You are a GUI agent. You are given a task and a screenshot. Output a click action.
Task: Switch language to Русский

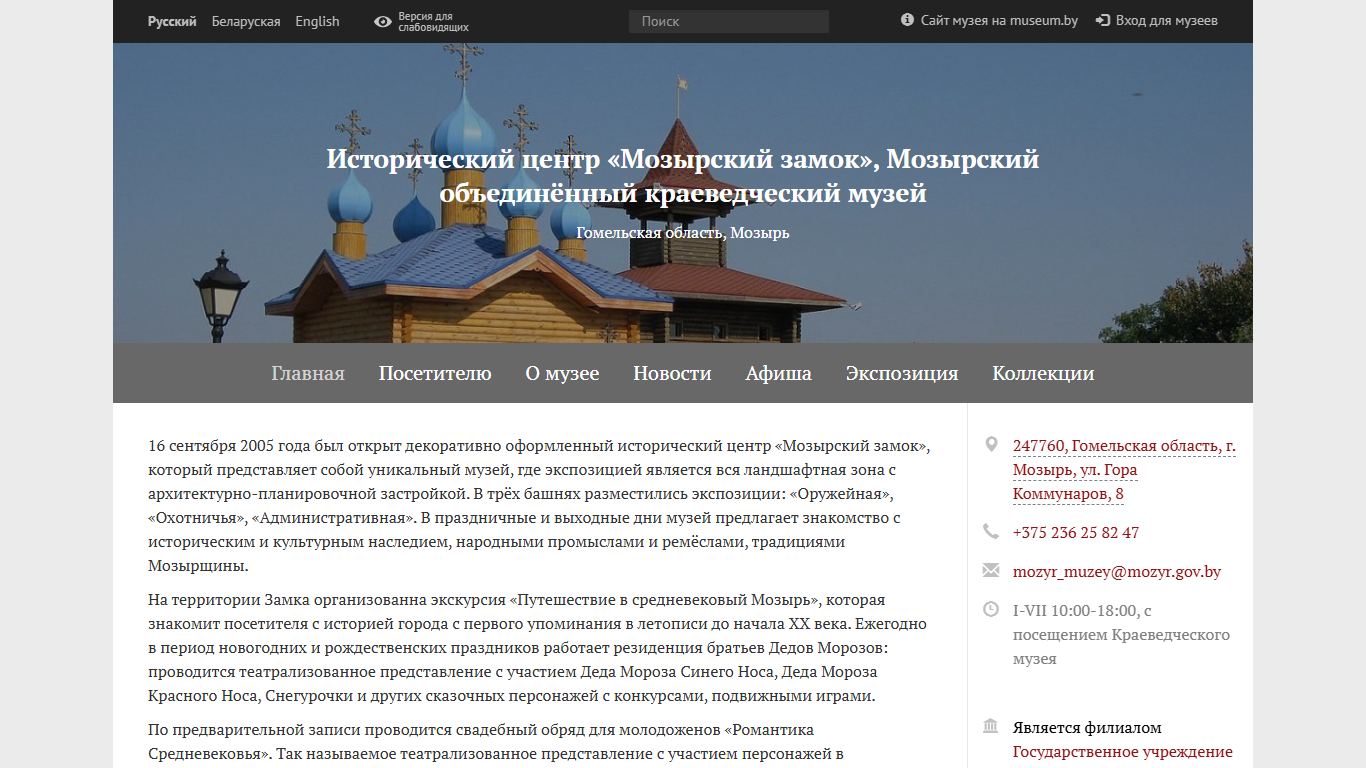(x=172, y=21)
